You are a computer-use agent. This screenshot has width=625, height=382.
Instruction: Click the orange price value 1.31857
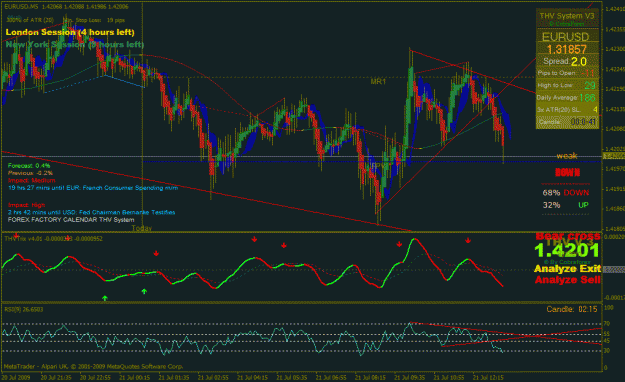(567, 49)
